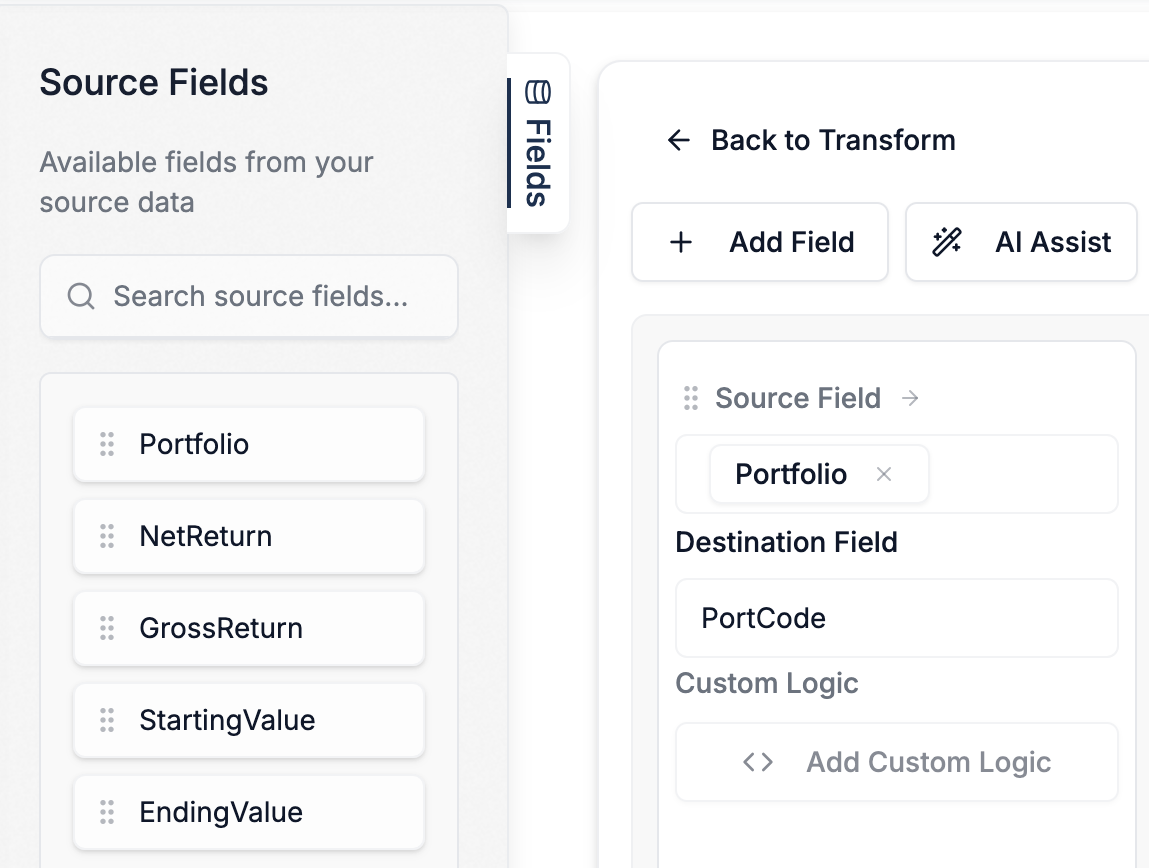Click the search magnifier icon in source fields
This screenshot has width=1149, height=868.
point(81,296)
